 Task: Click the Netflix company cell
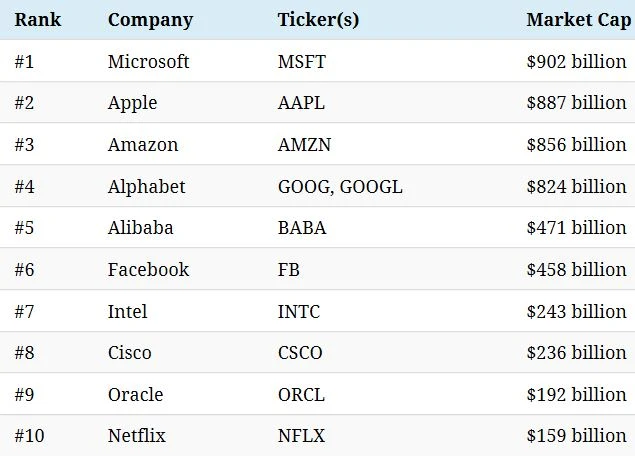click(136, 437)
